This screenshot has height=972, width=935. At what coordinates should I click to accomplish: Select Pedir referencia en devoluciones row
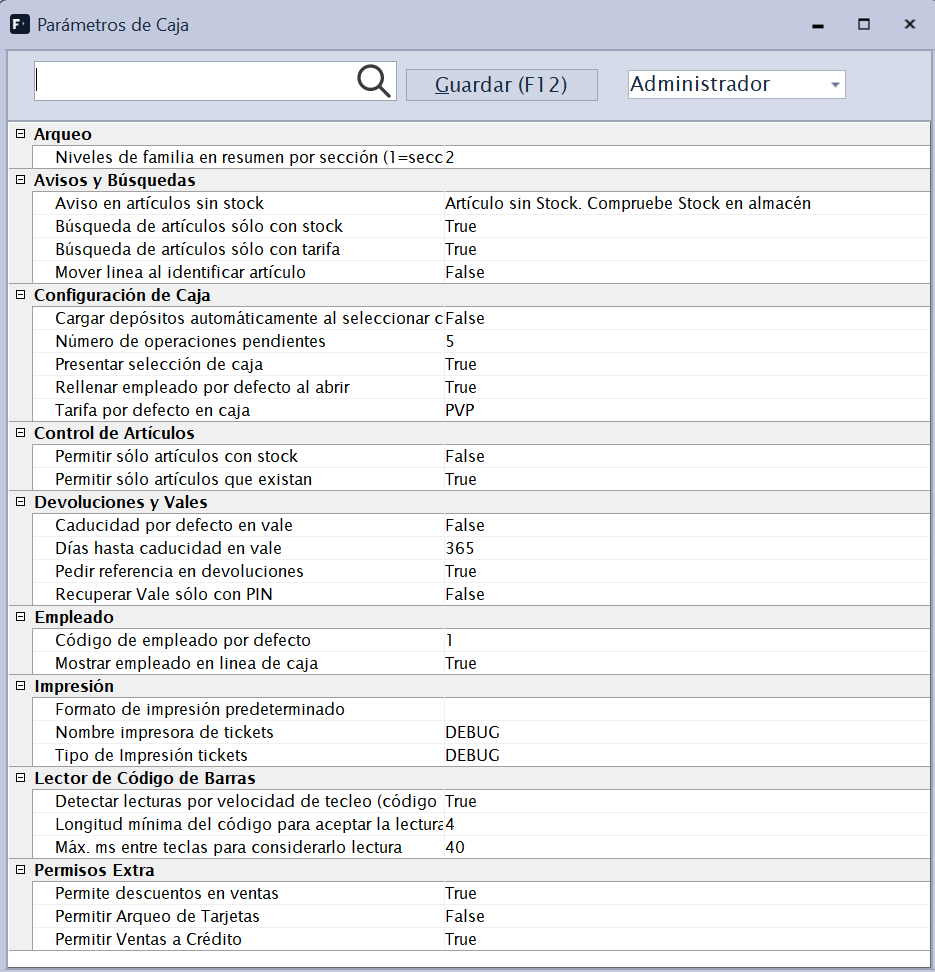coord(481,571)
